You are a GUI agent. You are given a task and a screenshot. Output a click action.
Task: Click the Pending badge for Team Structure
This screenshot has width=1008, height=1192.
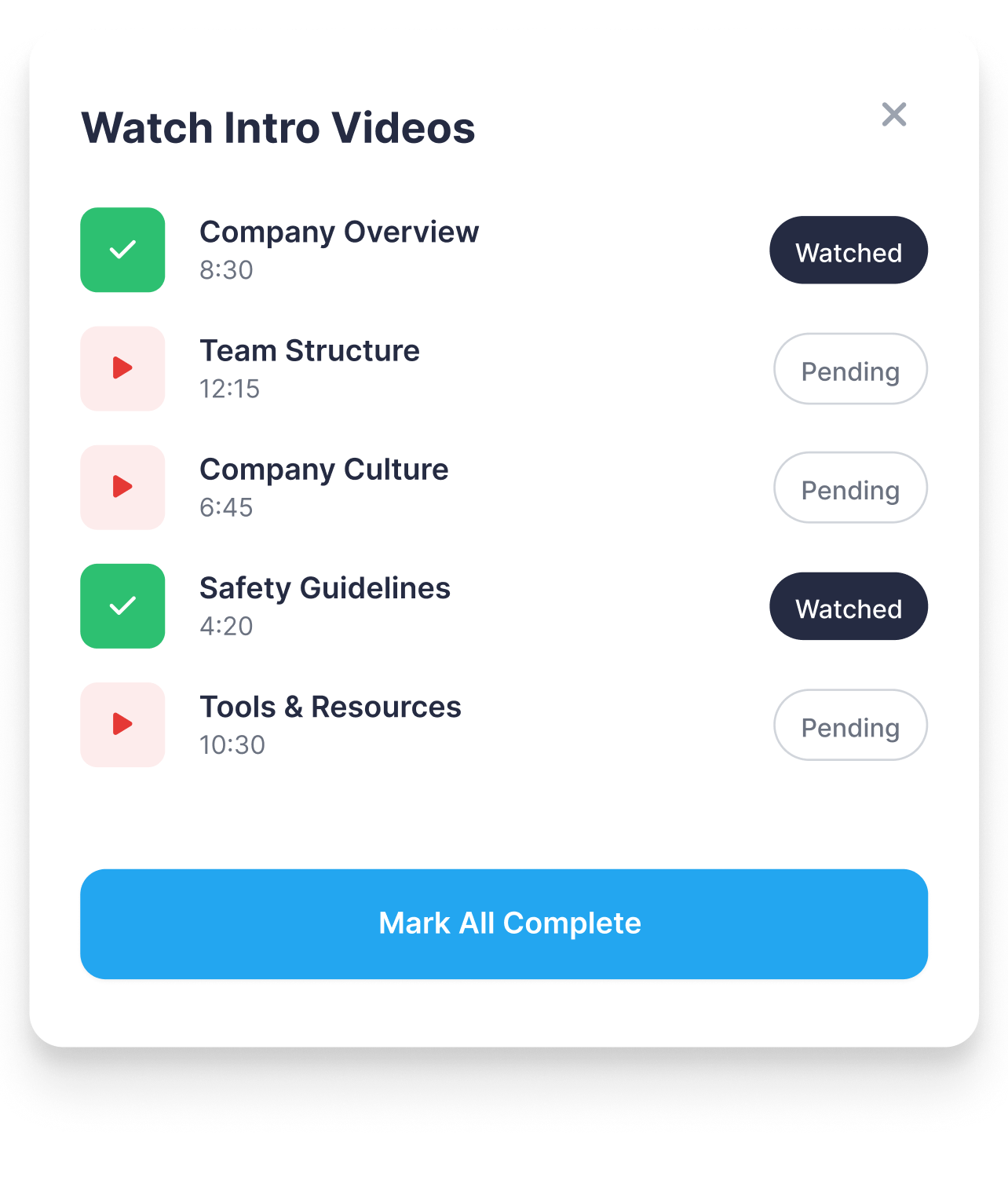click(x=850, y=368)
